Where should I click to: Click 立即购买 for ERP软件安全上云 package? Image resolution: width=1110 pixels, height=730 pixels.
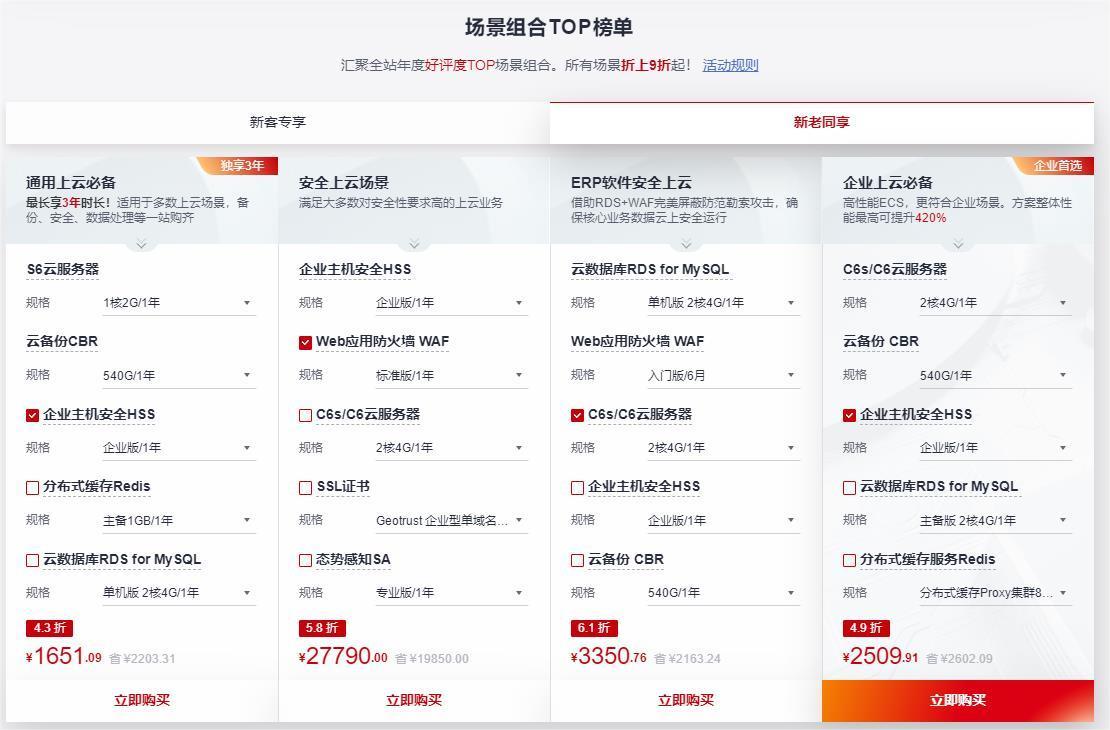coord(686,700)
